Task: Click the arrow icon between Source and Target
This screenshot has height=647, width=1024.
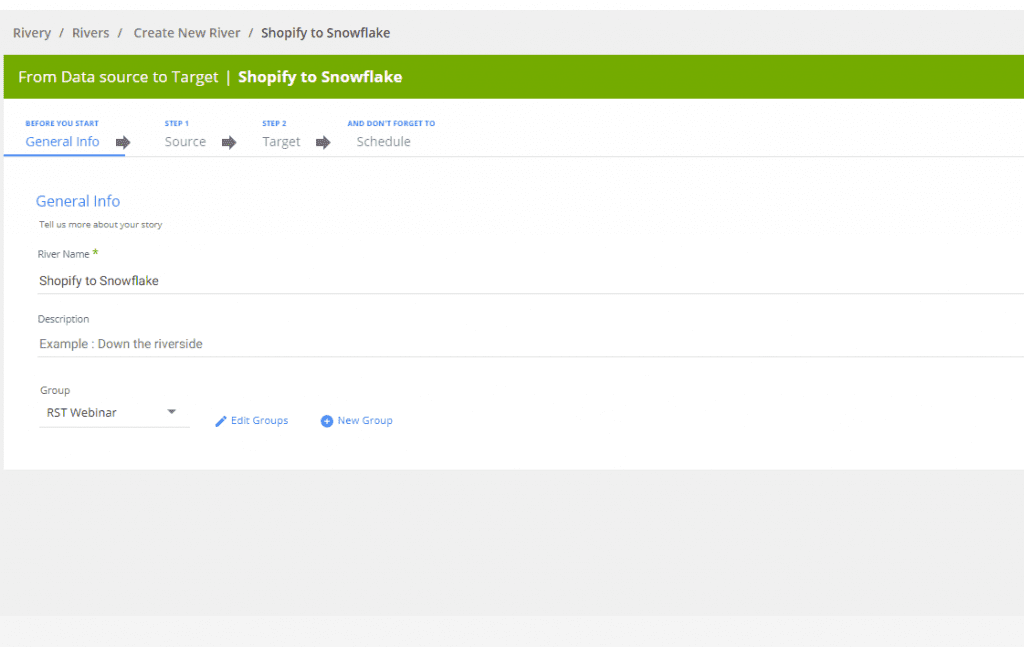Action: click(229, 143)
